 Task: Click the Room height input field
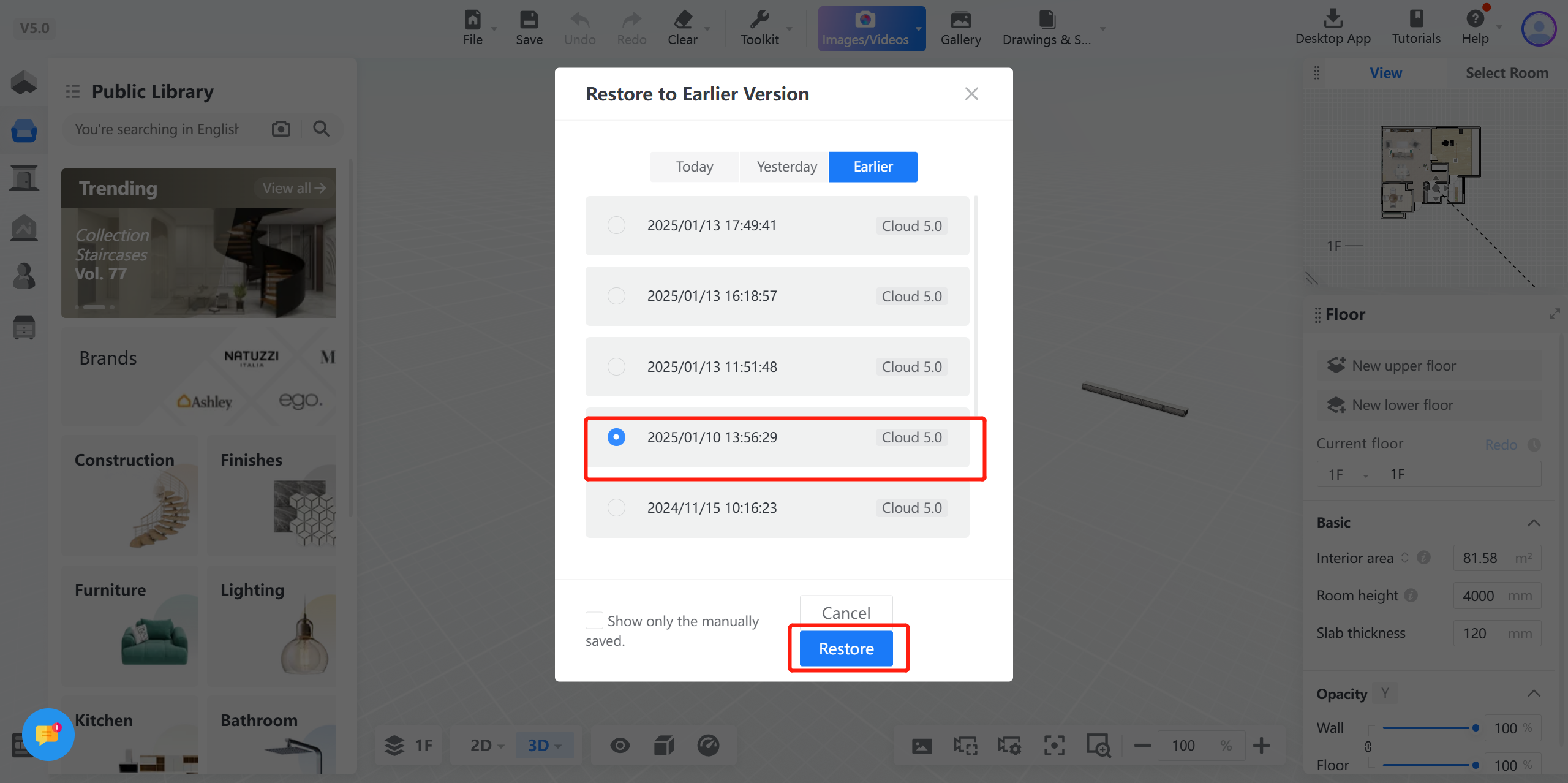coord(1482,596)
